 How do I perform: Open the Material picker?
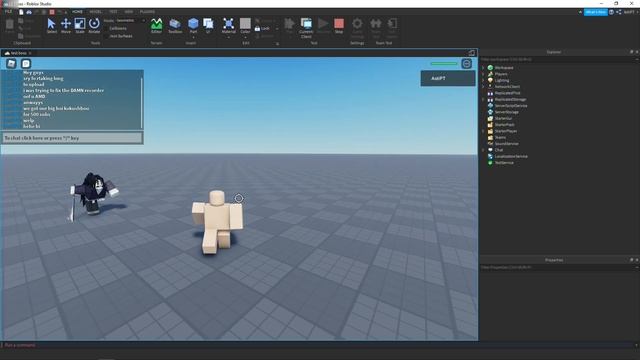pyautogui.click(x=229, y=25)
